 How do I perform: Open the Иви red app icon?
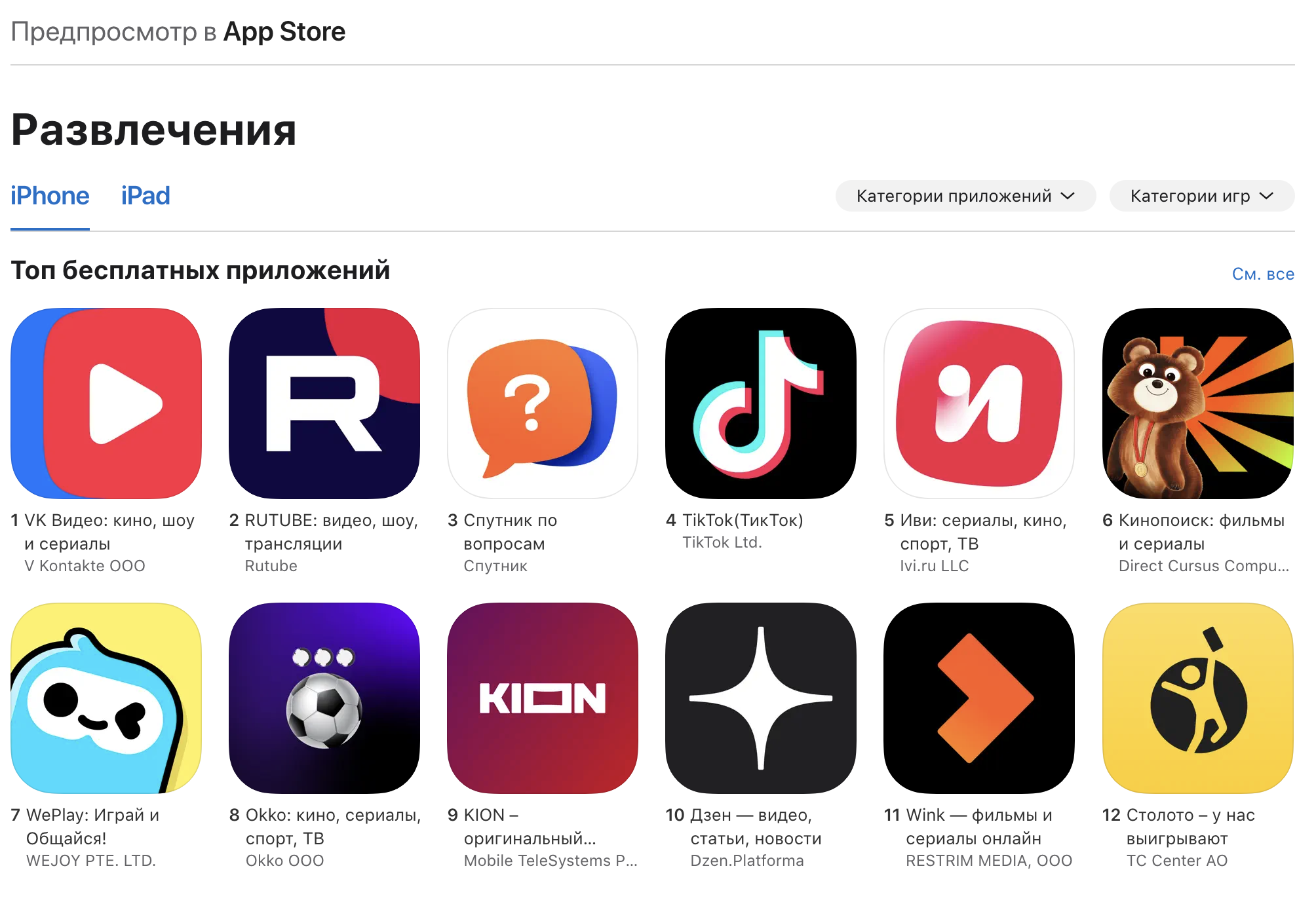pos(979,403)
